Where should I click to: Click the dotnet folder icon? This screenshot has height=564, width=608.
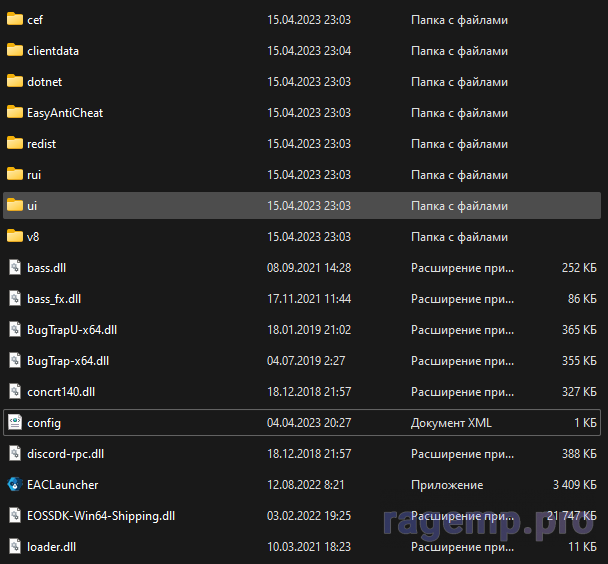pos(15,81)
